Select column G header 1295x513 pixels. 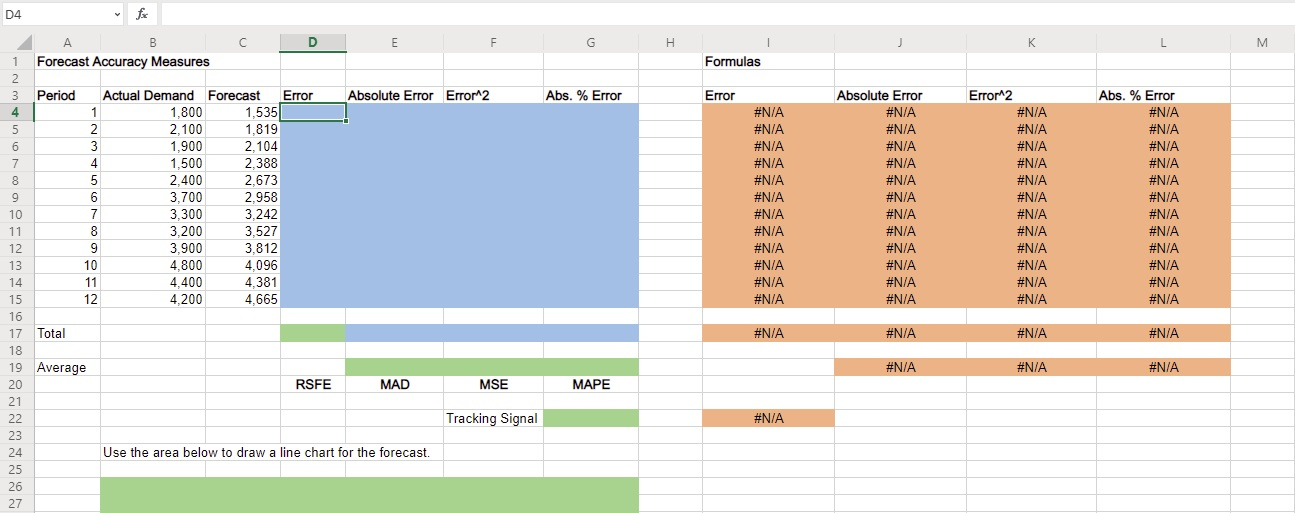(x=591, y=43)
